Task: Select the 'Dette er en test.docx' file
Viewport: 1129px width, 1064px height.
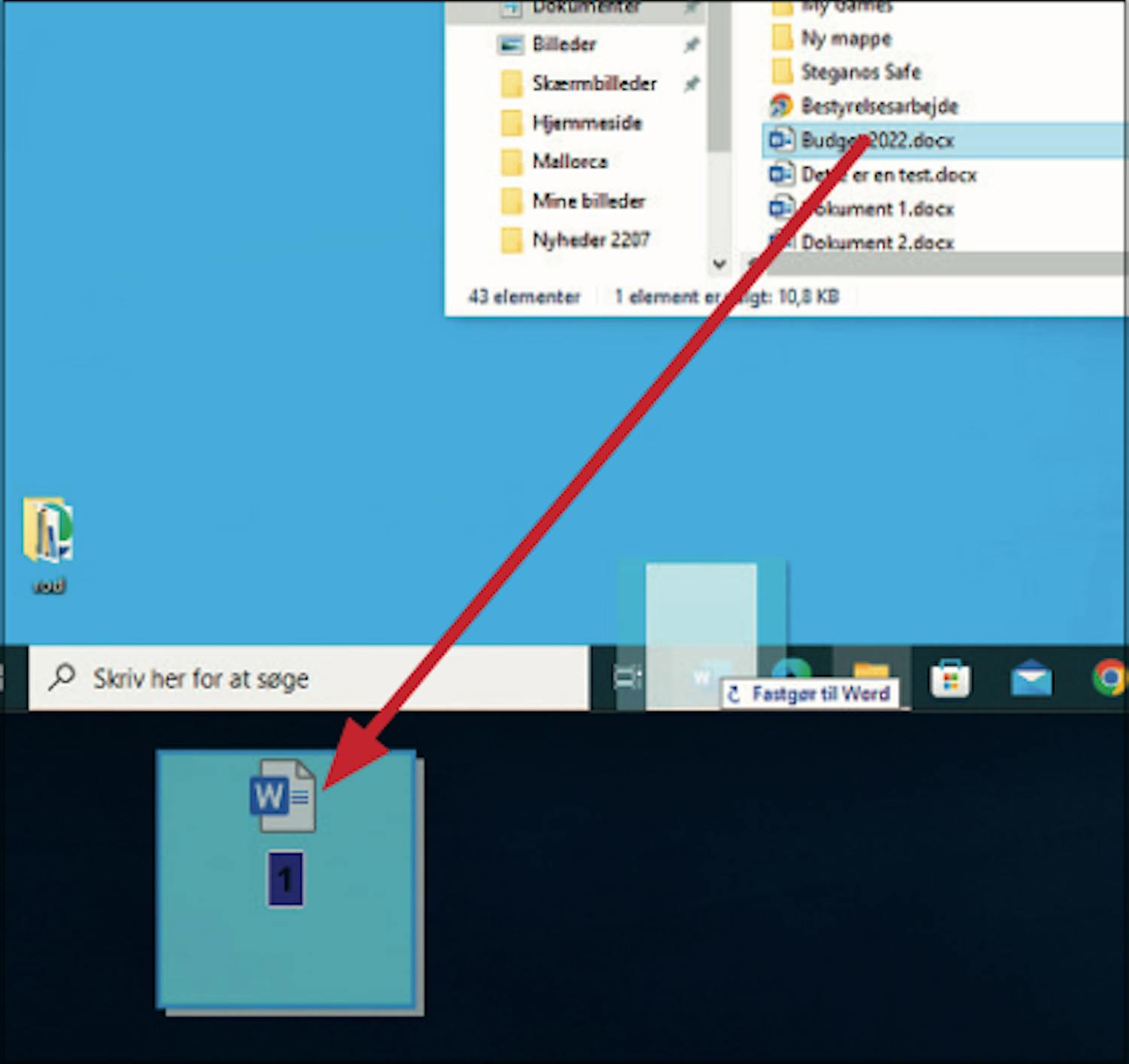Action: coord(873,175)
